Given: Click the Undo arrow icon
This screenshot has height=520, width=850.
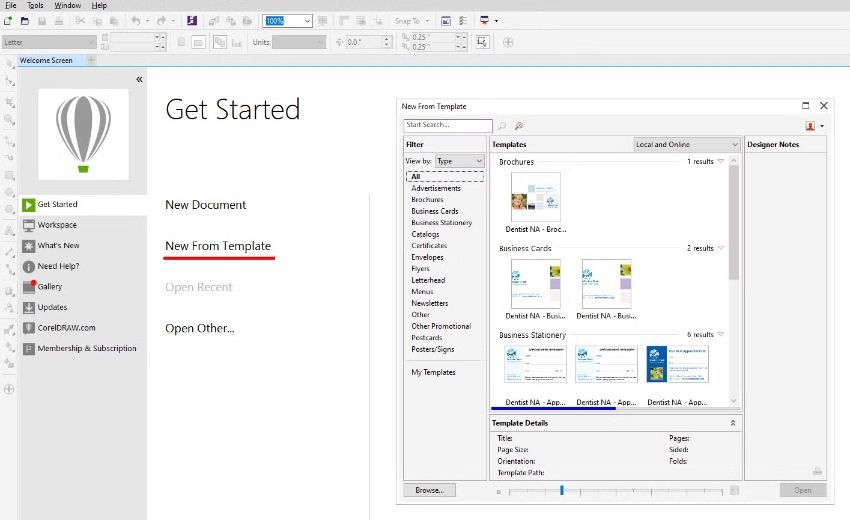Looking at the screenshot, I should coord(136,21).
